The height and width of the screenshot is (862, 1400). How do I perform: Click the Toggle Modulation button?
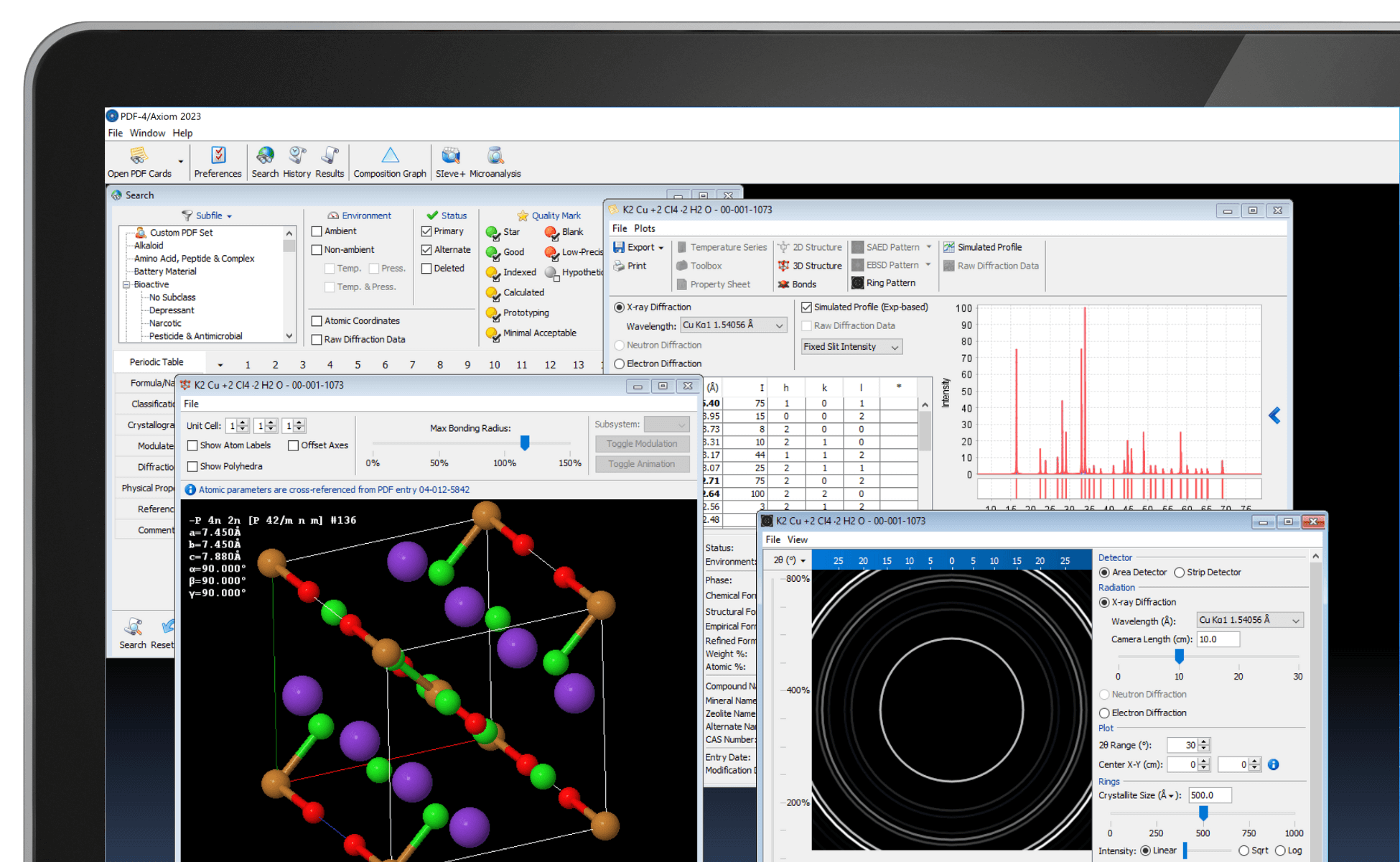pyautogui.click(x=642, y=444)
